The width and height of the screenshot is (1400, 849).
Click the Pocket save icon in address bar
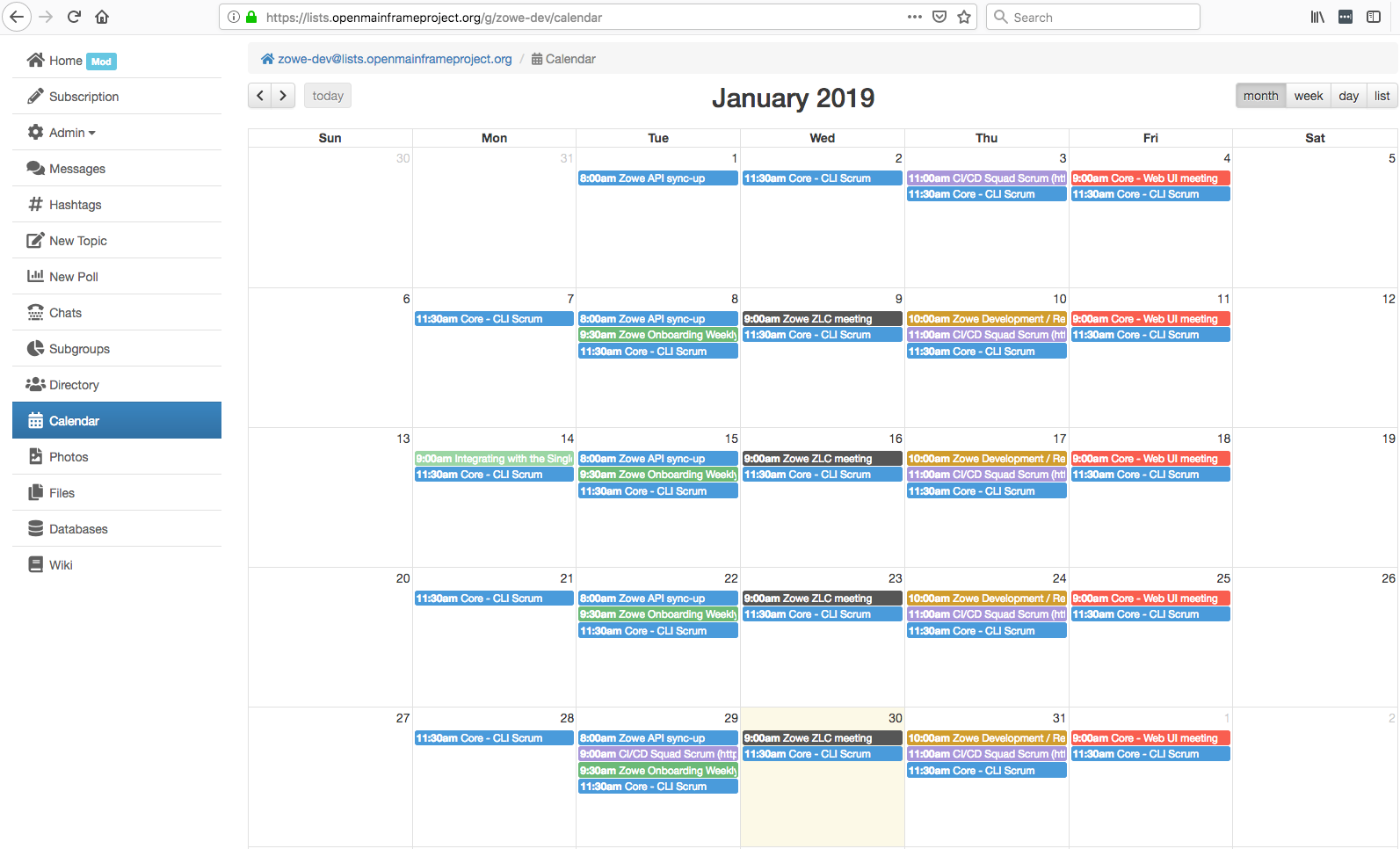pos(939,17)
